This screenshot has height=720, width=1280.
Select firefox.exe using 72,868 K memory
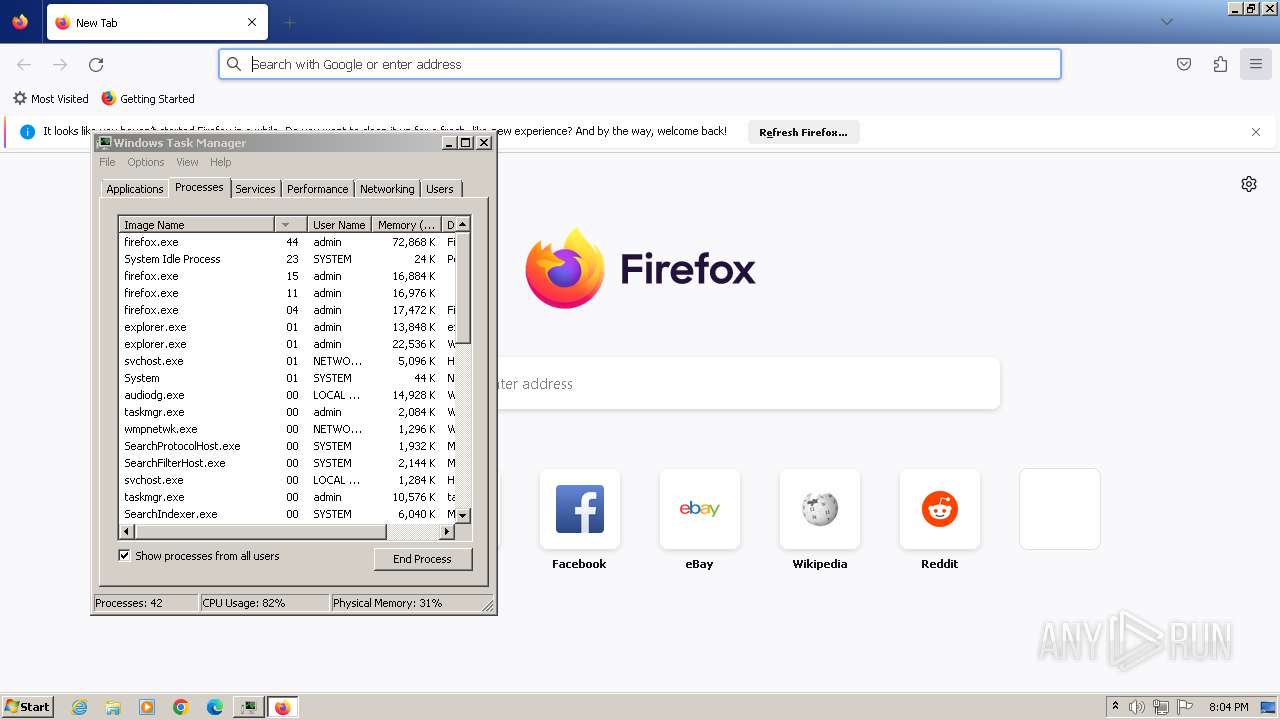287,242
